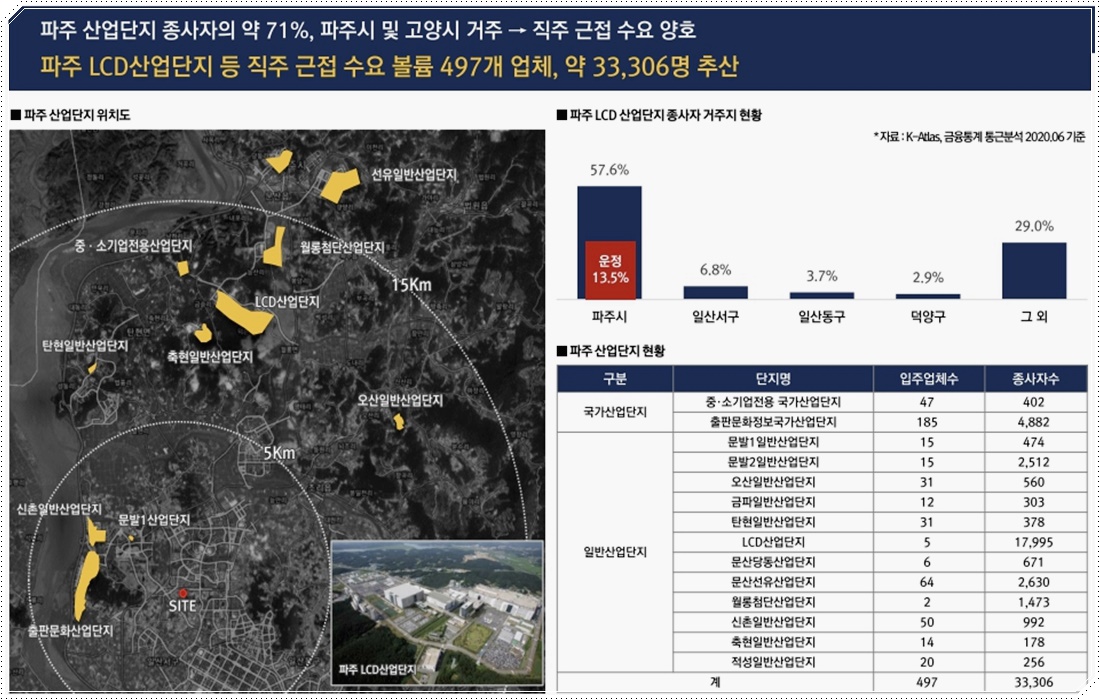Click the 6.8% value label
Viewport: 1100px width, 700px height.
(716, 269)
